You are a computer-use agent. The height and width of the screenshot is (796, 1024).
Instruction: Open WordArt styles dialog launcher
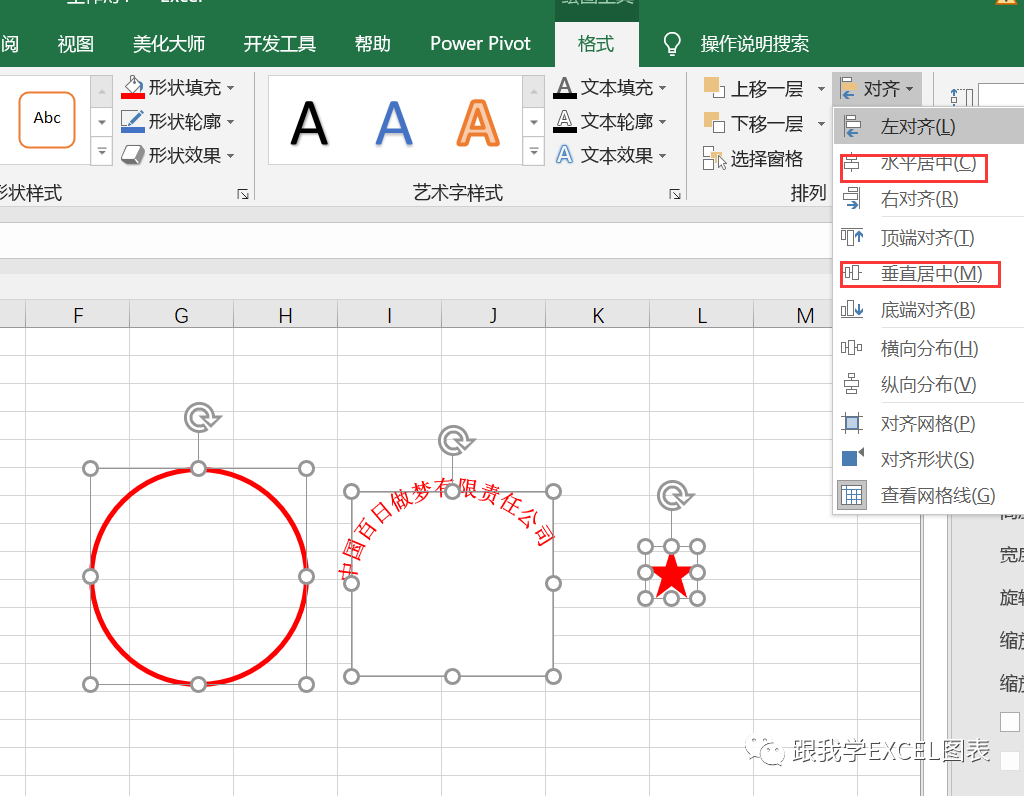pos(675,194)
